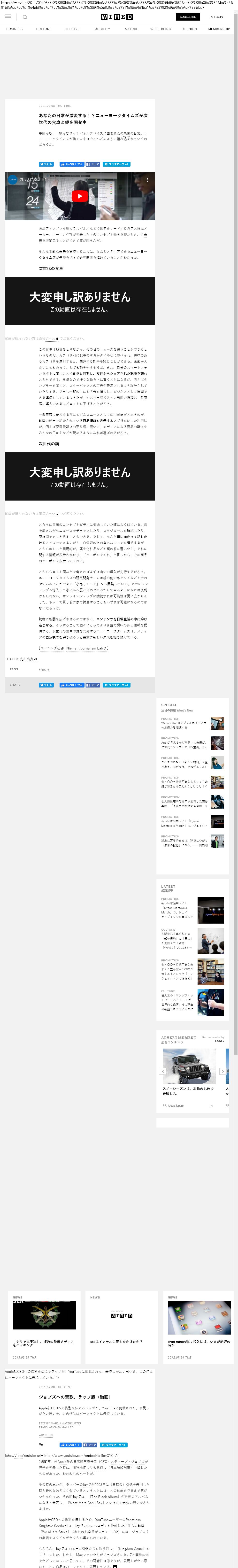Go to the BUSINESS section

click(14, 29)
